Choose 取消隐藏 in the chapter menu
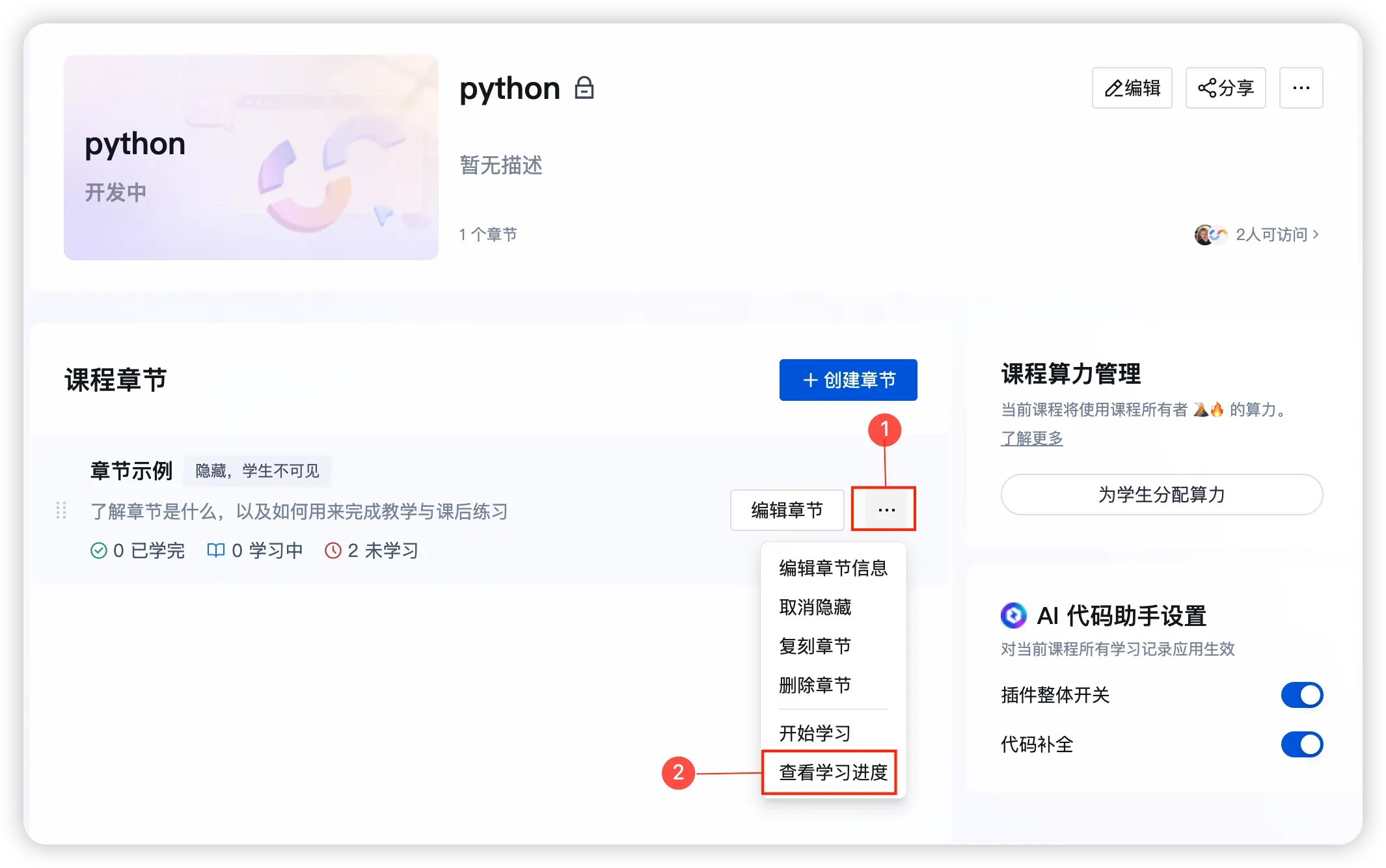The image size is (1386, 868). pos(815,607)
